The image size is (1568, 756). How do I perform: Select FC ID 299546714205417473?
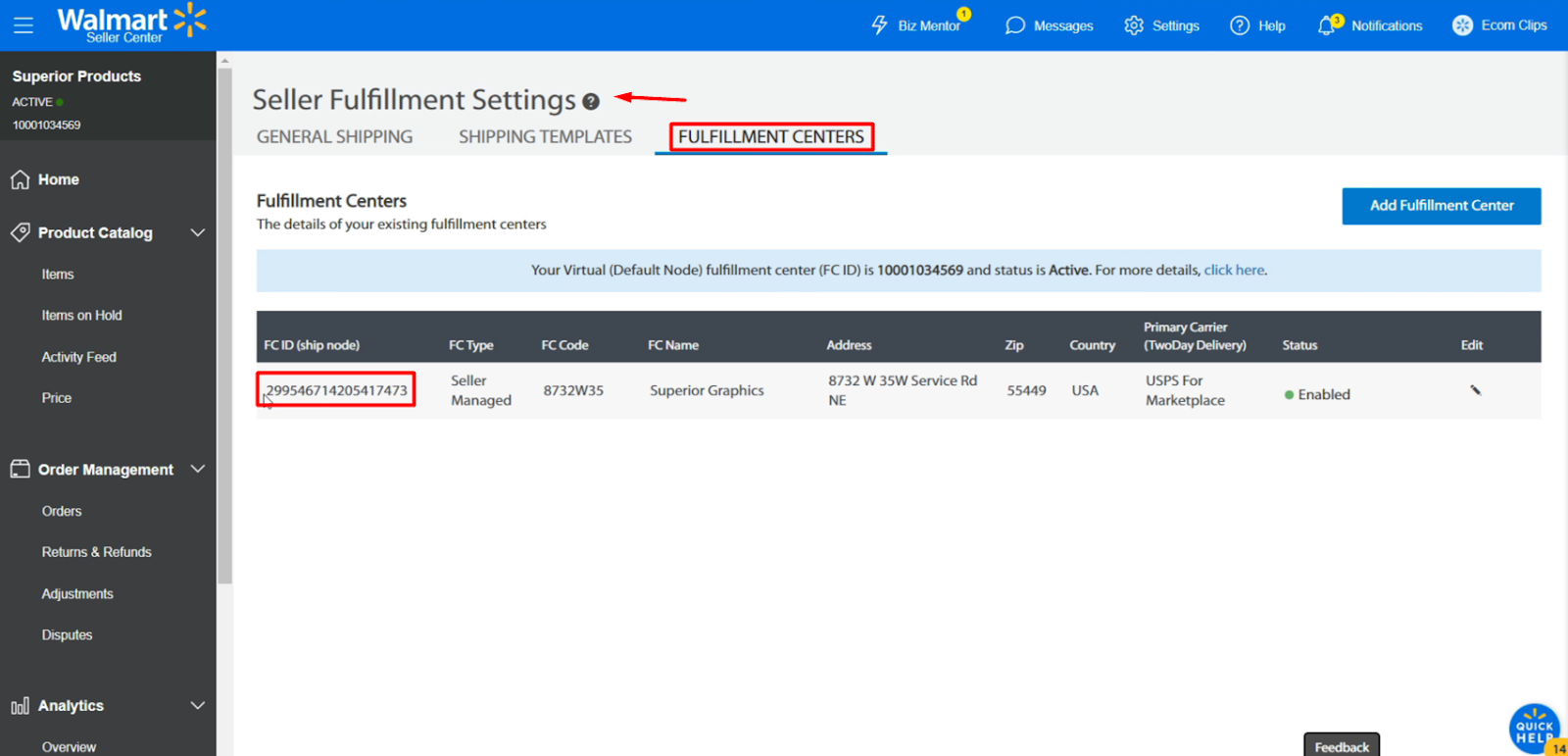click(336, 390)
